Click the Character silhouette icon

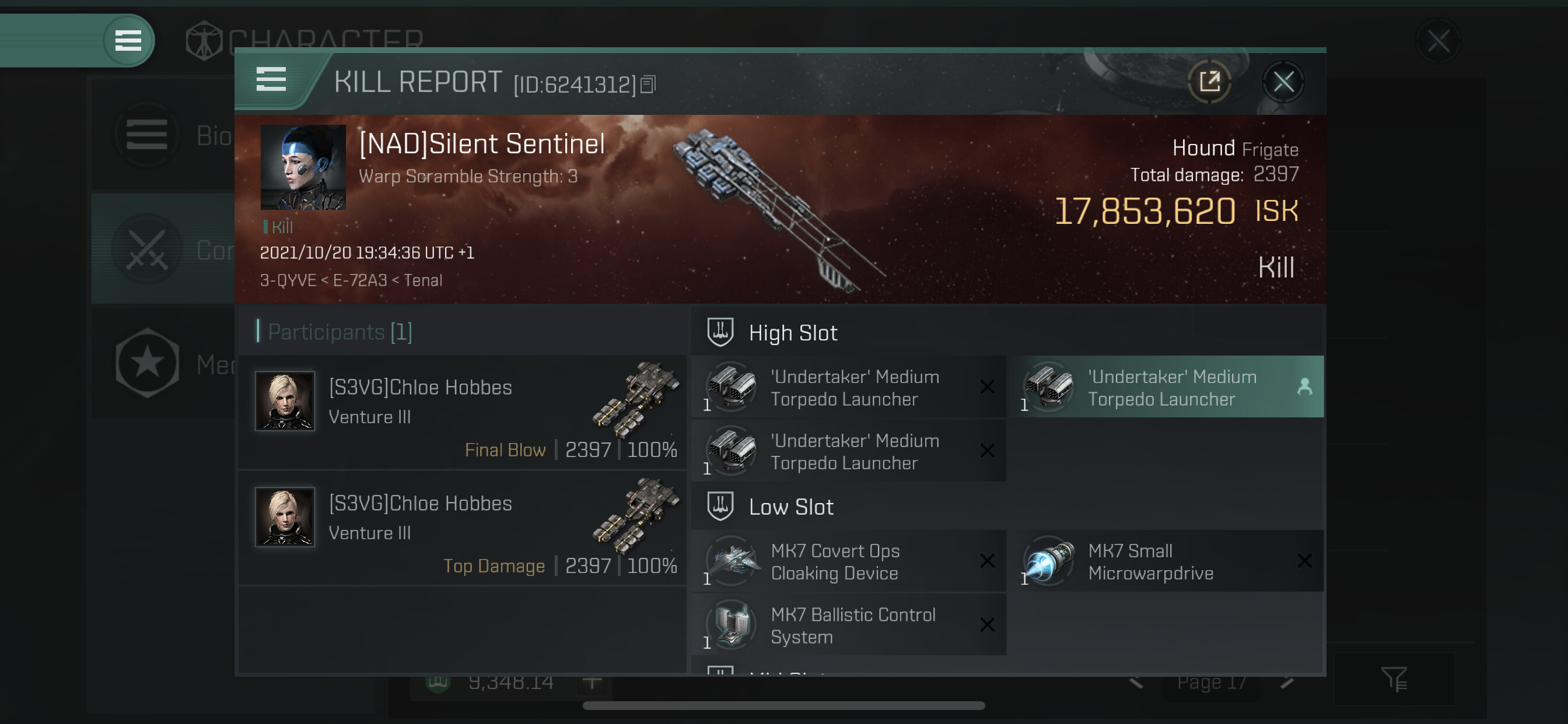pos(204,41)
